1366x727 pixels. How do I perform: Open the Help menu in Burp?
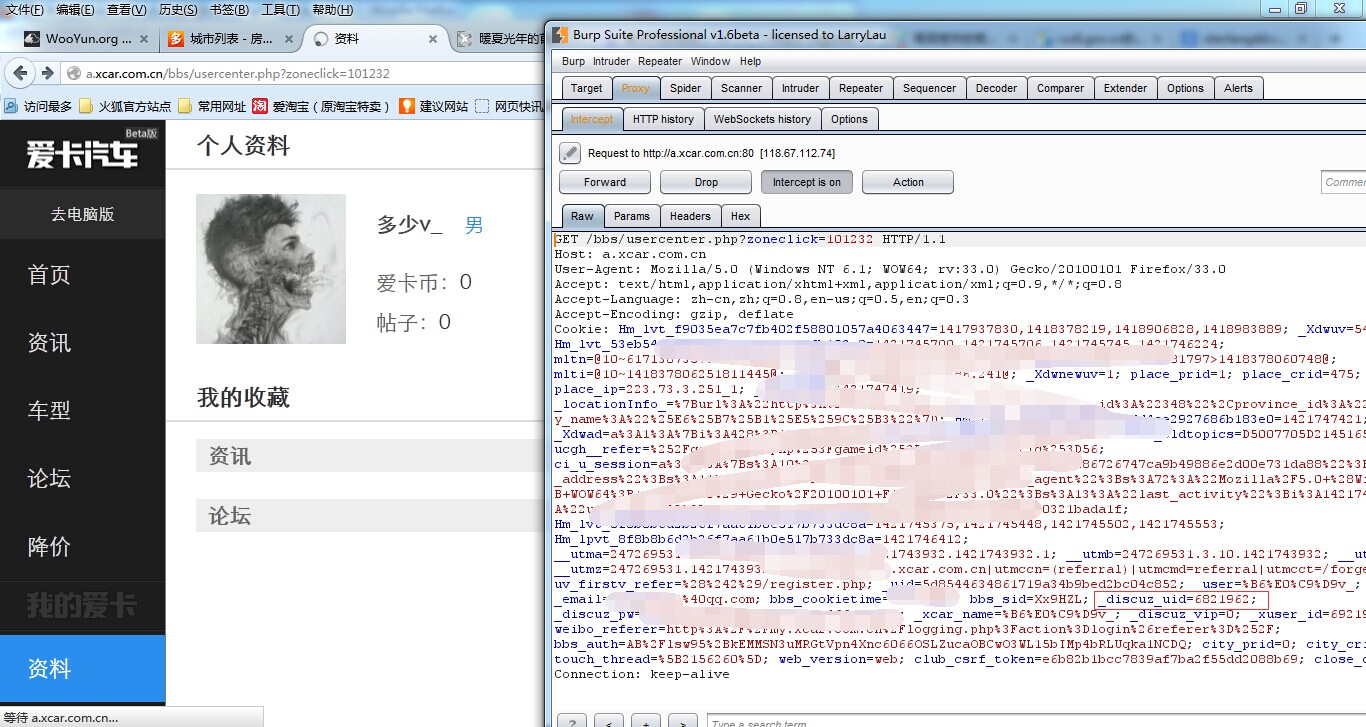pyautogui.click(x=750, y=61)
